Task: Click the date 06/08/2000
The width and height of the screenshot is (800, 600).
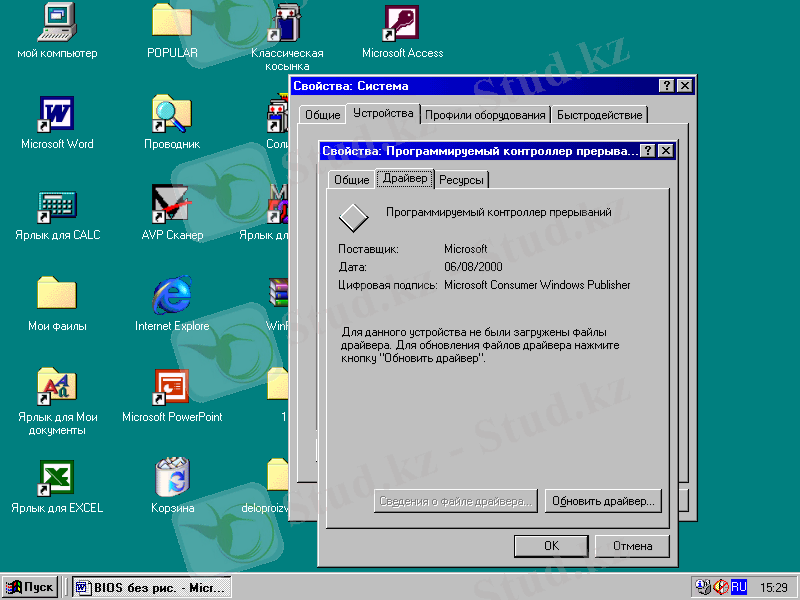Action: (473, 267)
